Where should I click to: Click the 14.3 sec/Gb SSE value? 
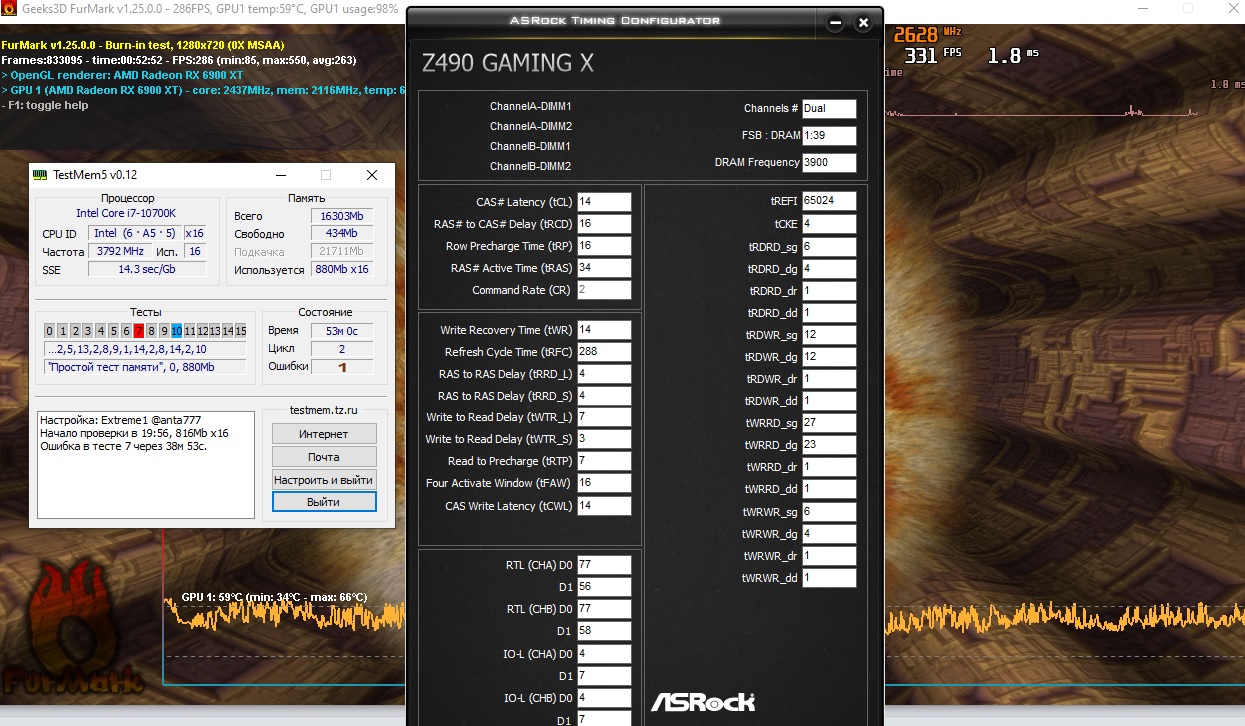(147, 270)
